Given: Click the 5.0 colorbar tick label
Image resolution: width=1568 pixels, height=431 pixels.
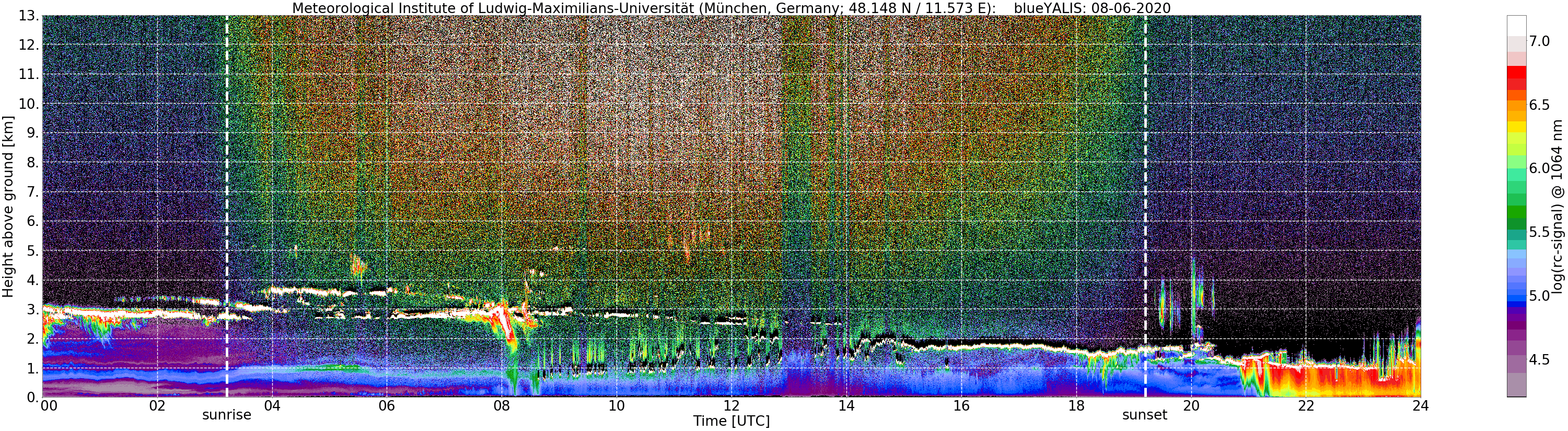Looking at the screenshot, I should point(1539,296).
